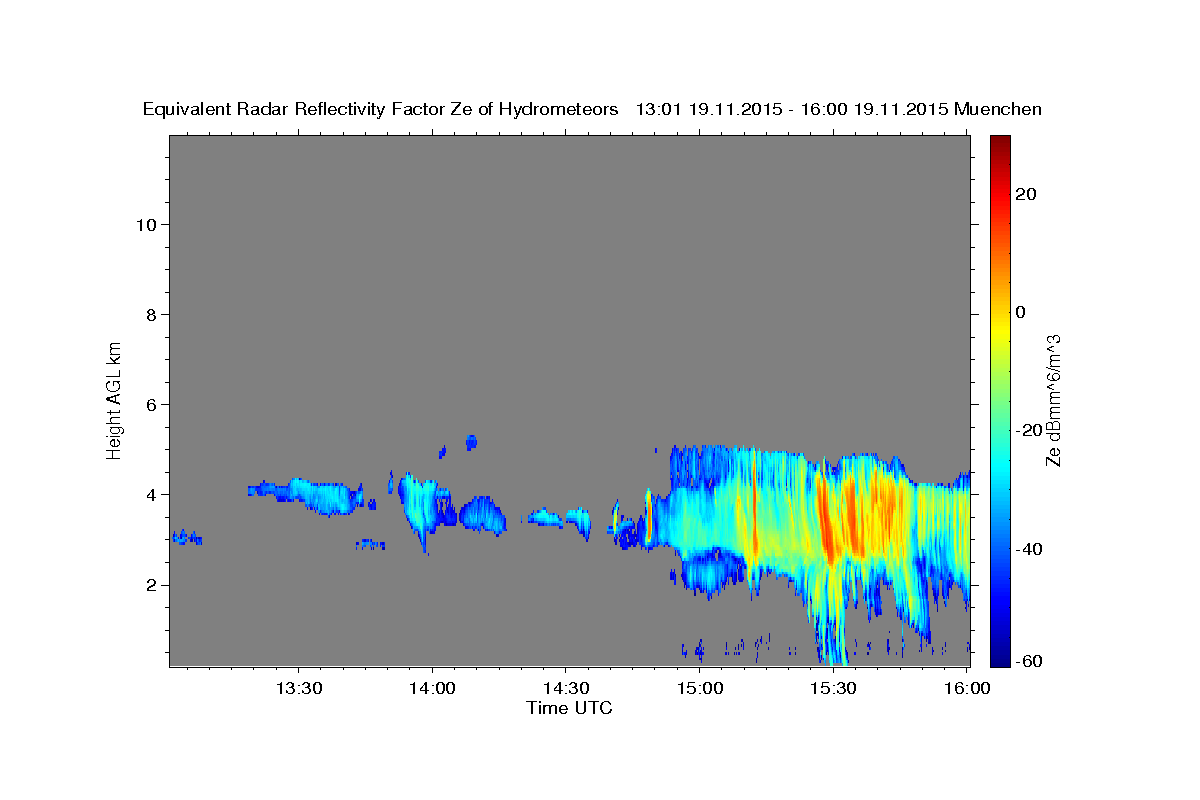Click the dark blue bottom of the colorbar
The image size is (1200, 800).
[x=999, y=657]
